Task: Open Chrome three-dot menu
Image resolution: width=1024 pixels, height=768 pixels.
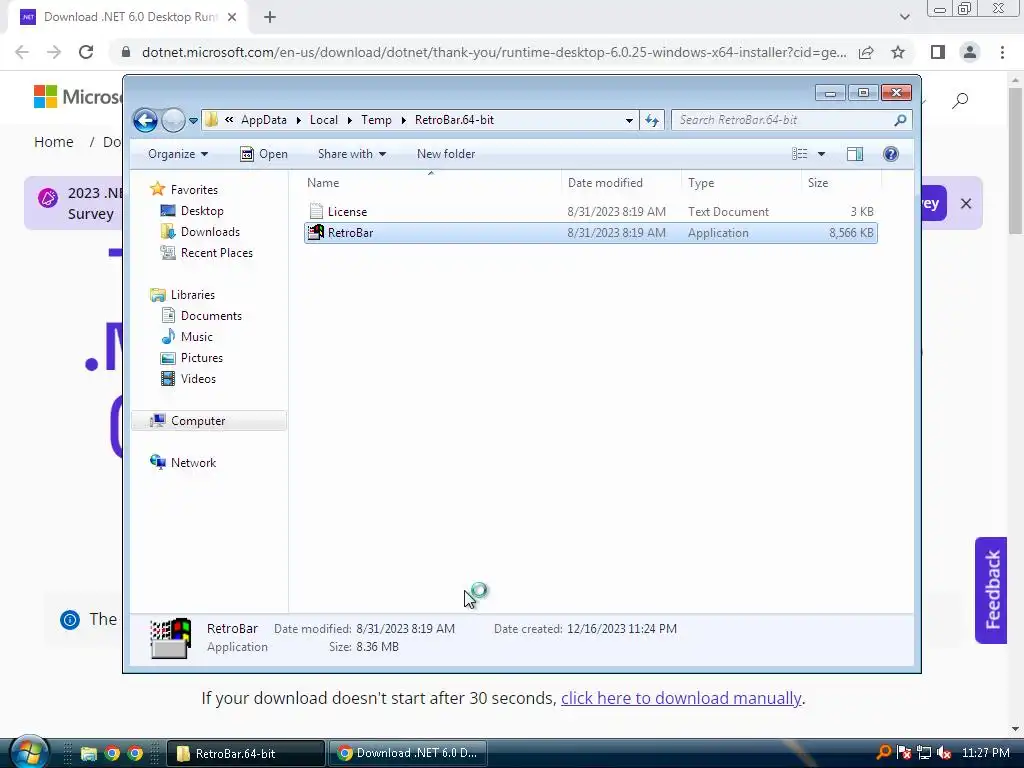Action: [x=1002, y=52]
